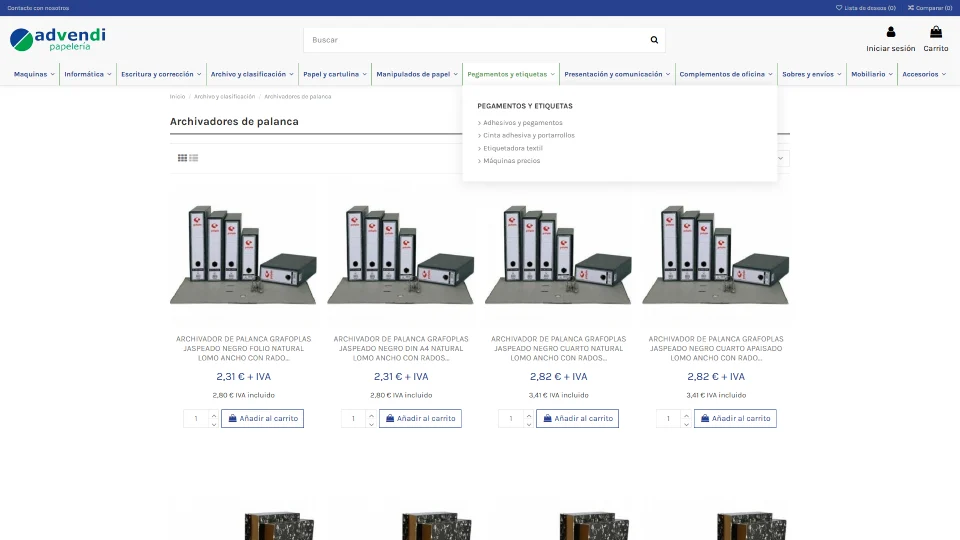Viewport: 960px width, 540px height.
Task: Add Folio Natural archivador to cart
Action: pos(263,419)
